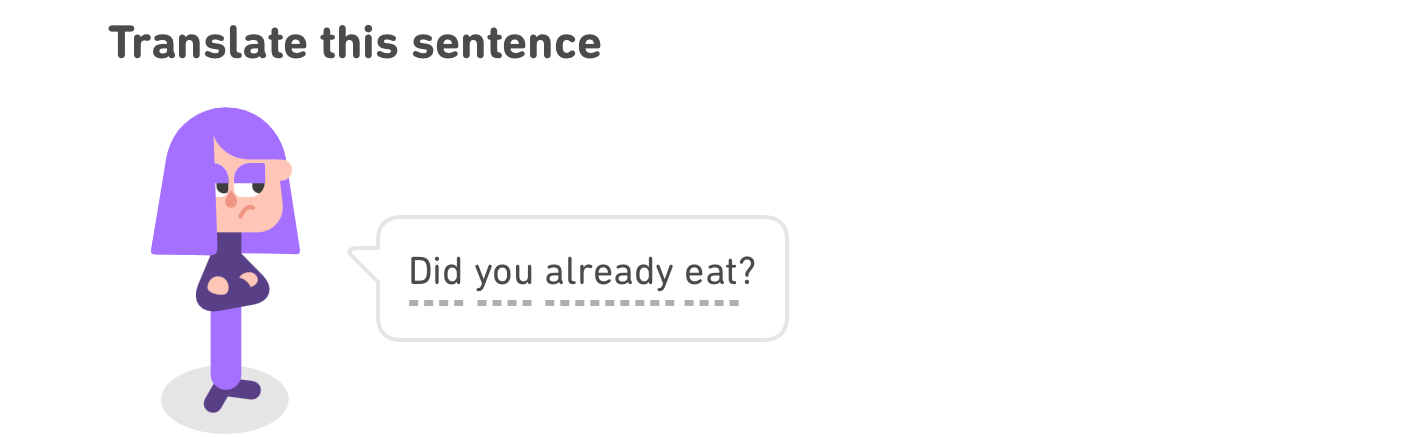The width and height of the screenshot is (1418, 437).
Task: Click the character's dark purple sweater collar
Action: point(229,243)
